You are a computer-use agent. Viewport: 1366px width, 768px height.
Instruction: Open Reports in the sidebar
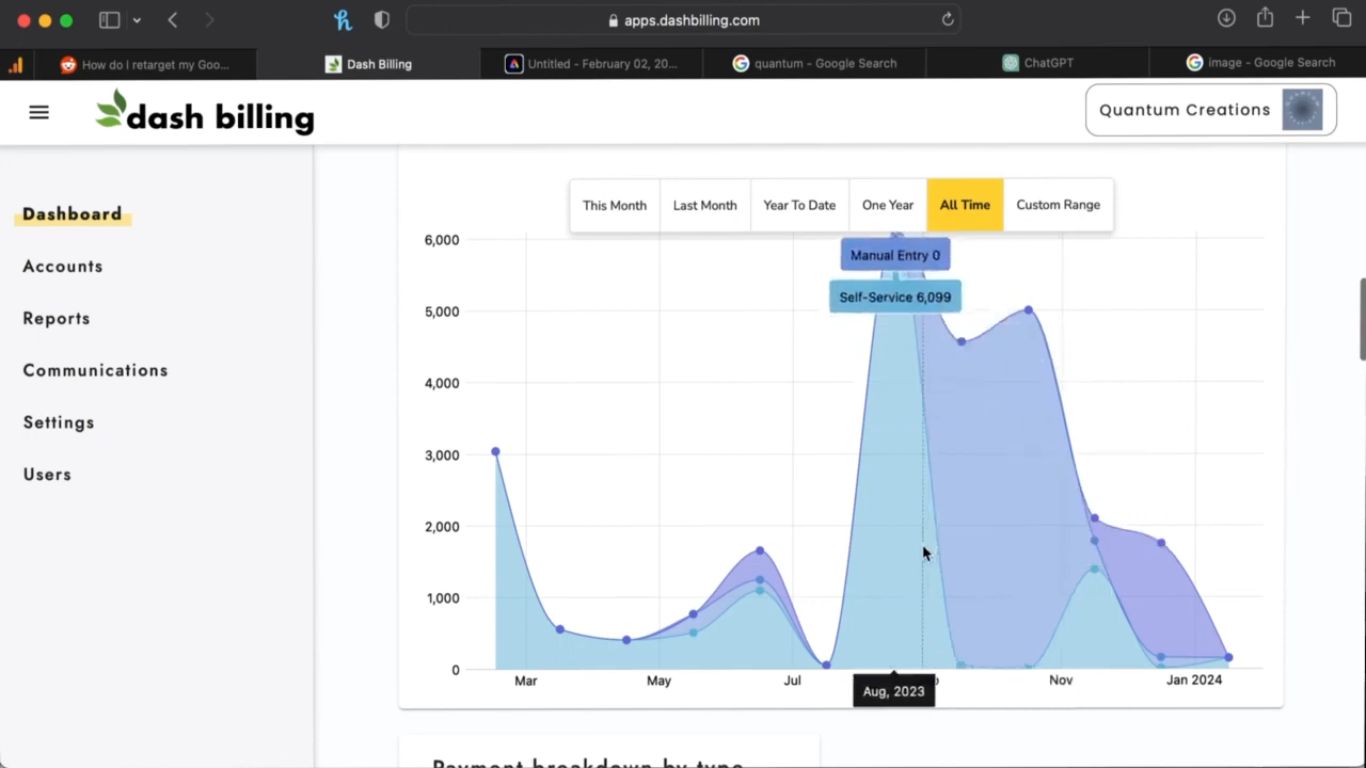(x=57, y=318)
